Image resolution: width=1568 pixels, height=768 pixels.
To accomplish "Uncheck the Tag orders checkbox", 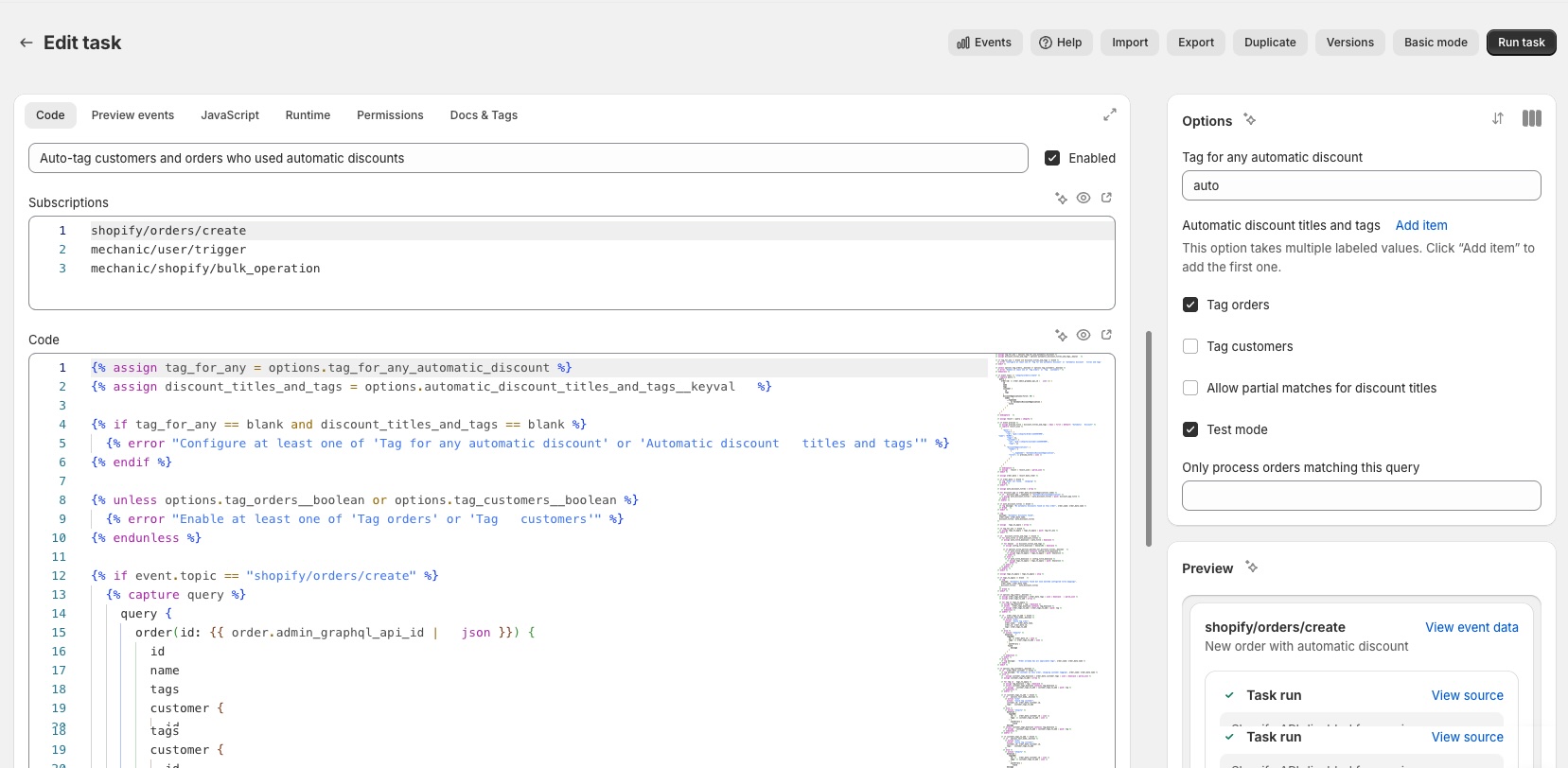I will 1190,305.
